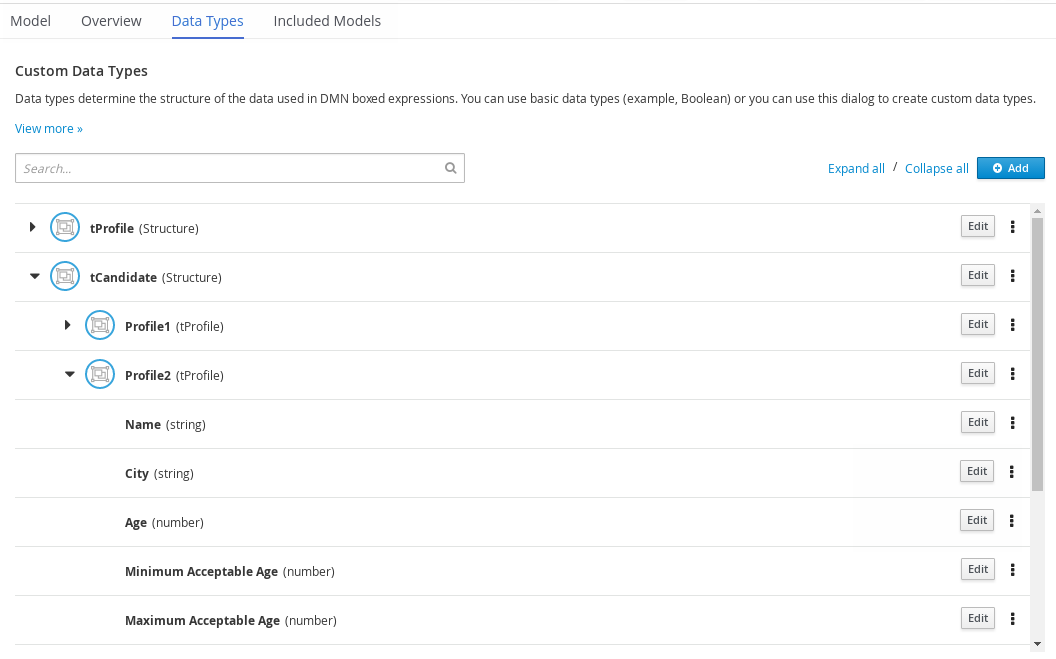Collapse the tCandidate data type
The image size is (1056, 659).
[34, 277]
